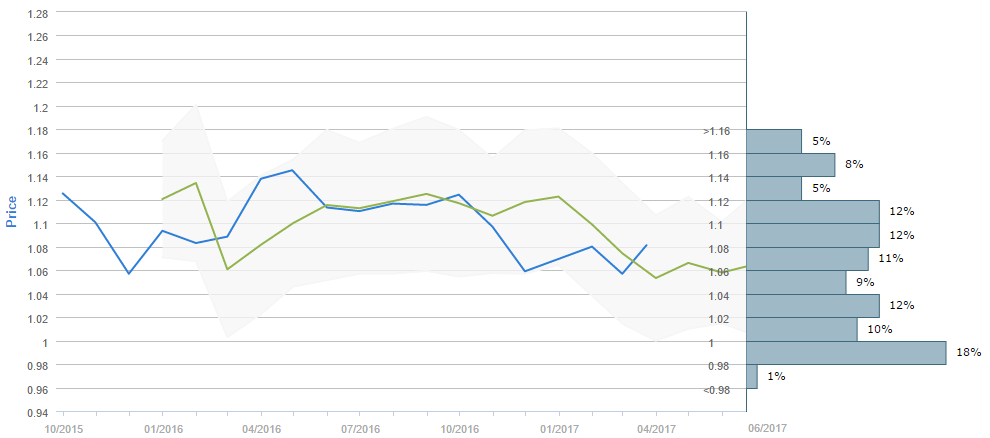Select the 9% distribution bar

(x=796, y=282)
